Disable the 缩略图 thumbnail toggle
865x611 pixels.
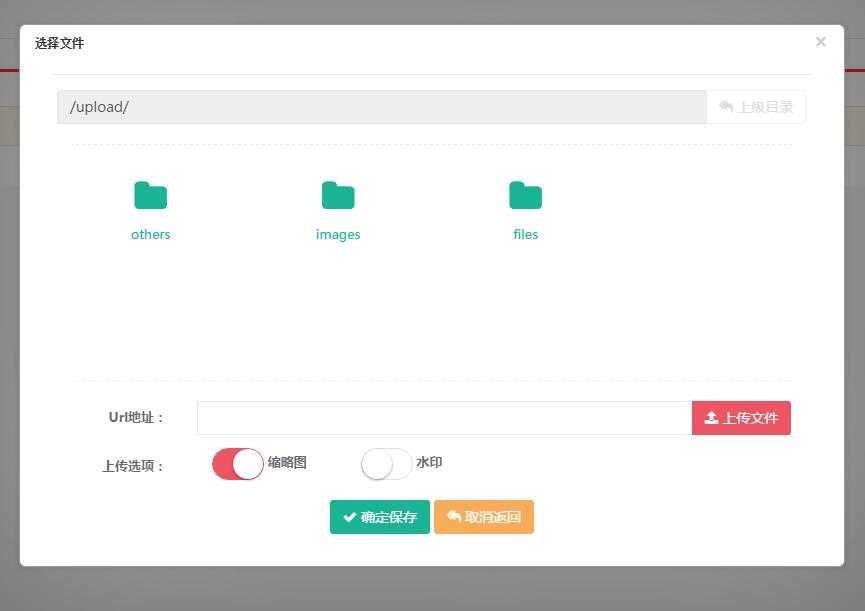click(238, 464)
